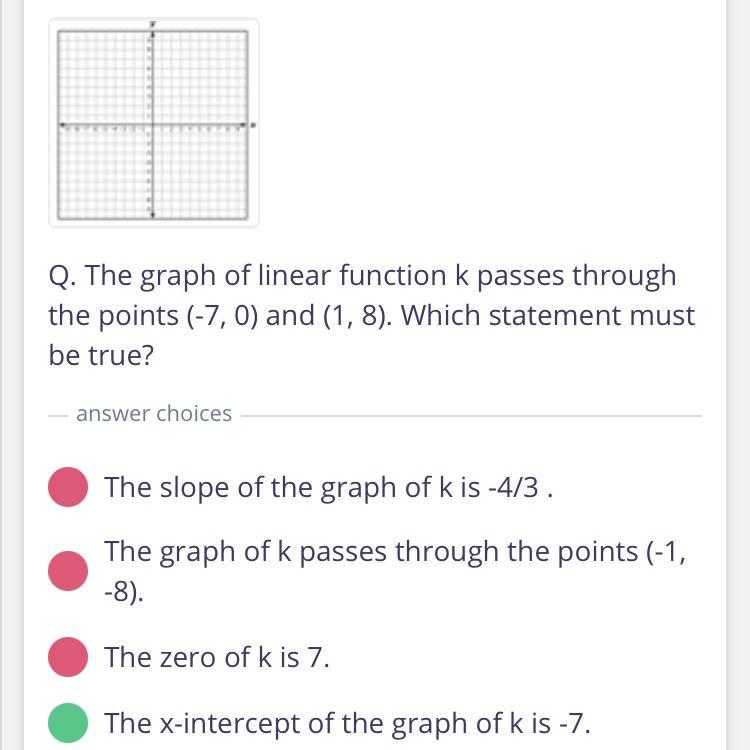The height and width of the screenshot is (750, 750).
Task: Click the lower-left quadrant of the grid
Action: [x=105, y=172]
